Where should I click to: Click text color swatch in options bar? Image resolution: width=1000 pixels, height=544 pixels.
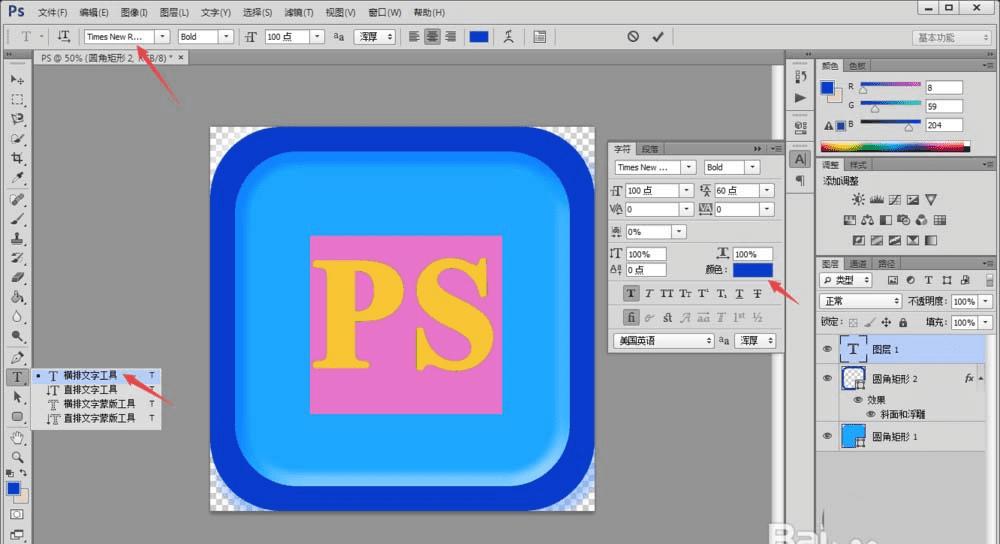(479, 36)
